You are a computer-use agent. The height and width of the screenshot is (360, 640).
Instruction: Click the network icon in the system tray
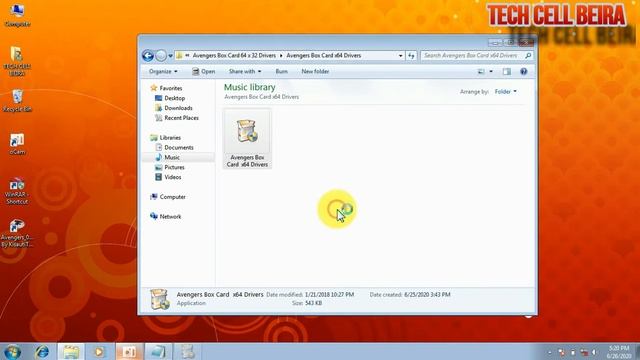point(584,352)
